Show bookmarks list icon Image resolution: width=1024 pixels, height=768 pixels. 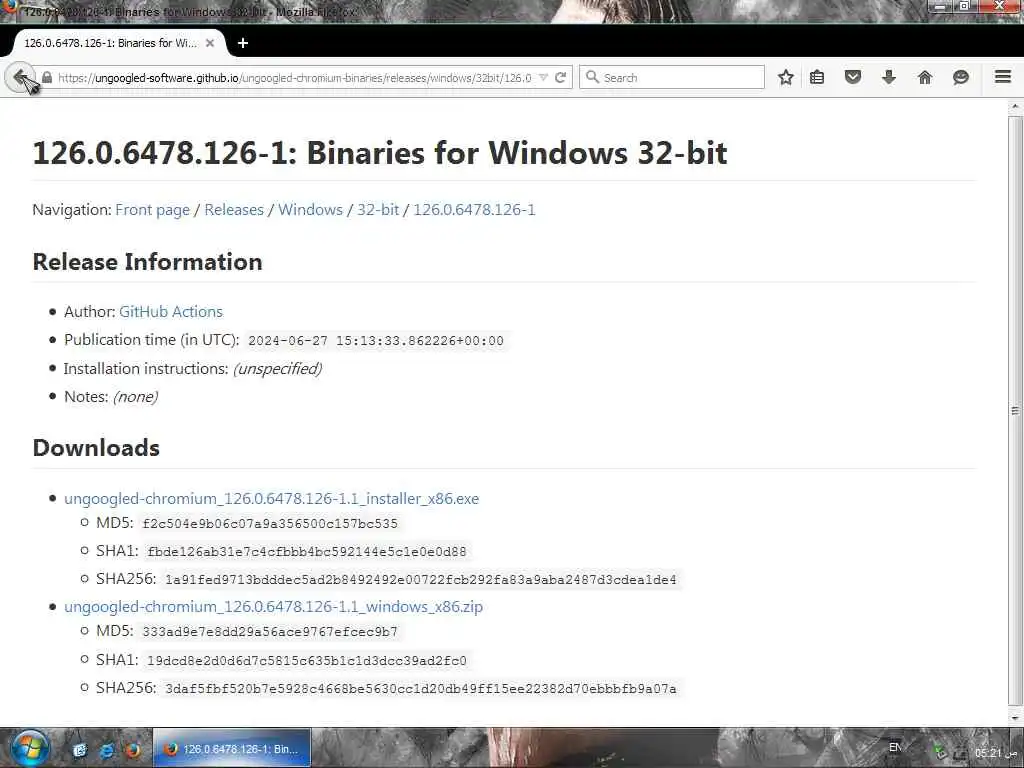tap(817, 77)
